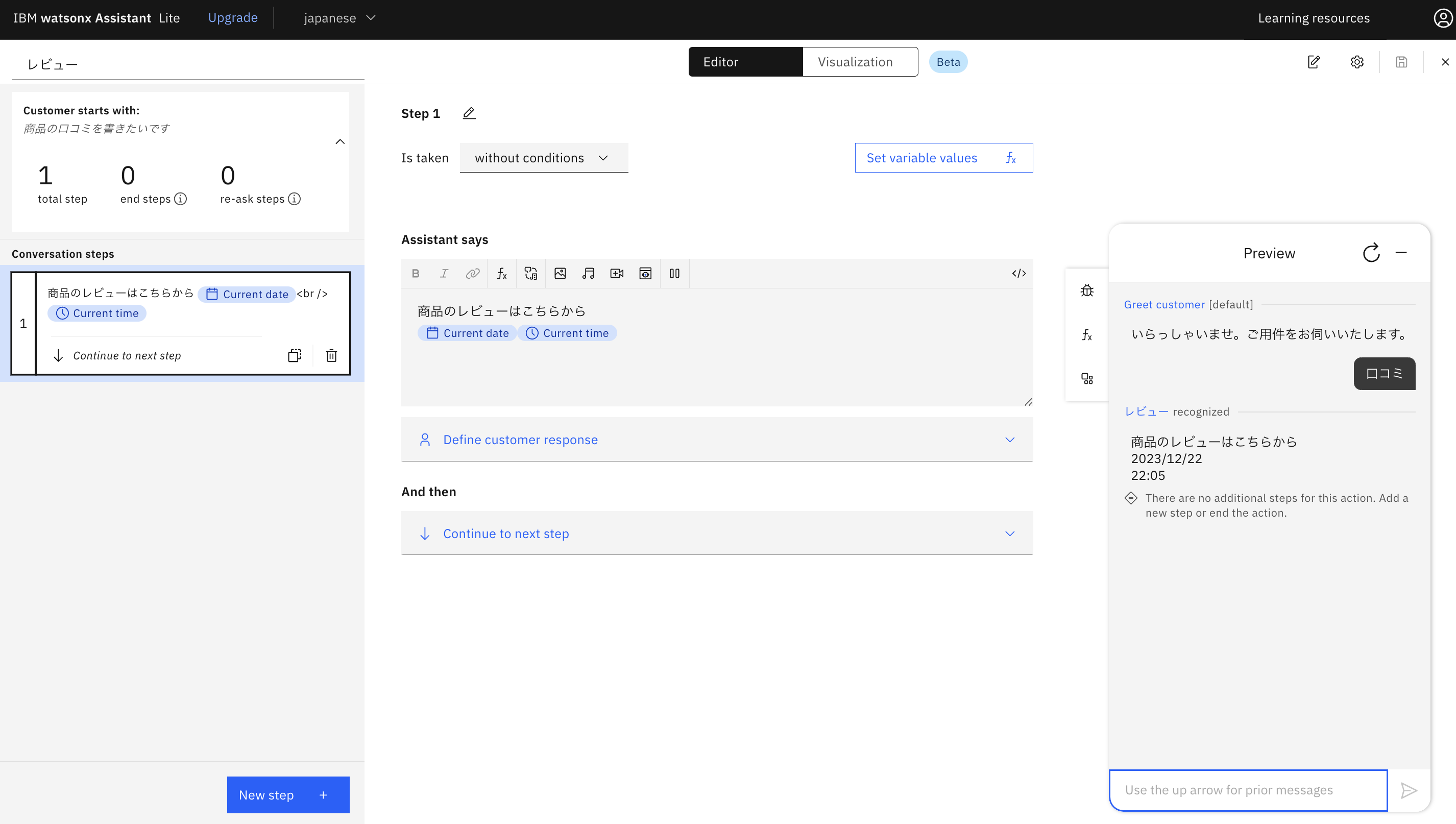Image resolution: width=1456 pixels, height=824 pixels.
Task: Click the Italic formatting icon
Action: pyautogui.click(x=444, y=273)
